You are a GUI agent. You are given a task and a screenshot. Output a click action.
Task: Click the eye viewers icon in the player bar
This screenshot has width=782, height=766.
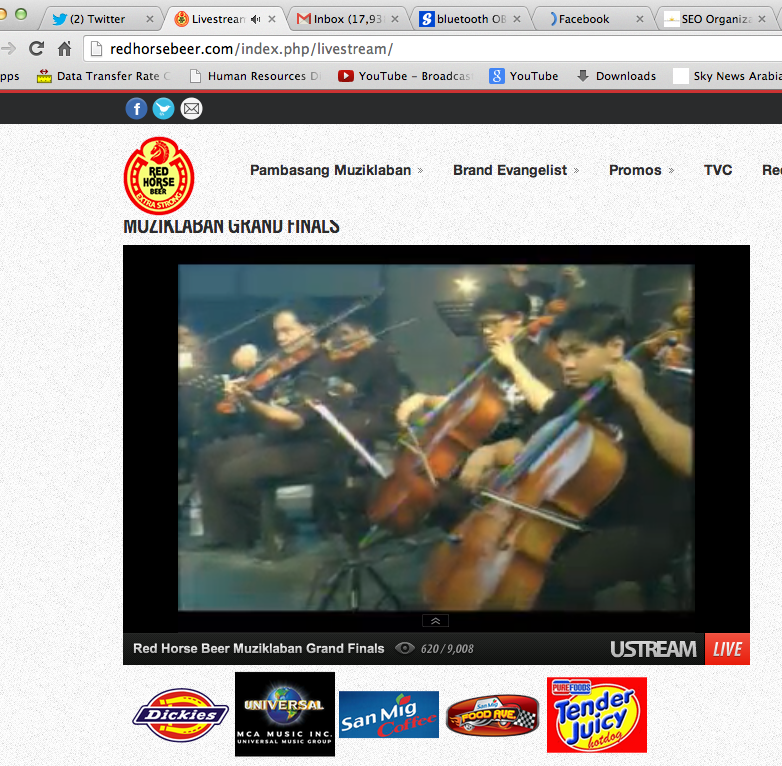(404, 648)
